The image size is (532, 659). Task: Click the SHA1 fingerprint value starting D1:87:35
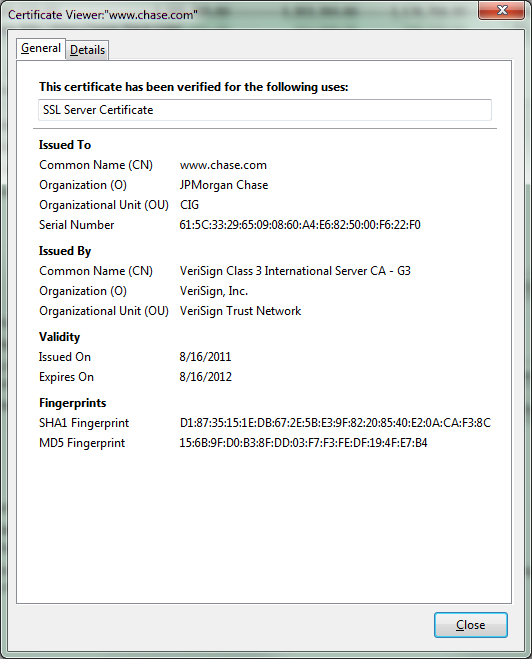pos(335,423)
